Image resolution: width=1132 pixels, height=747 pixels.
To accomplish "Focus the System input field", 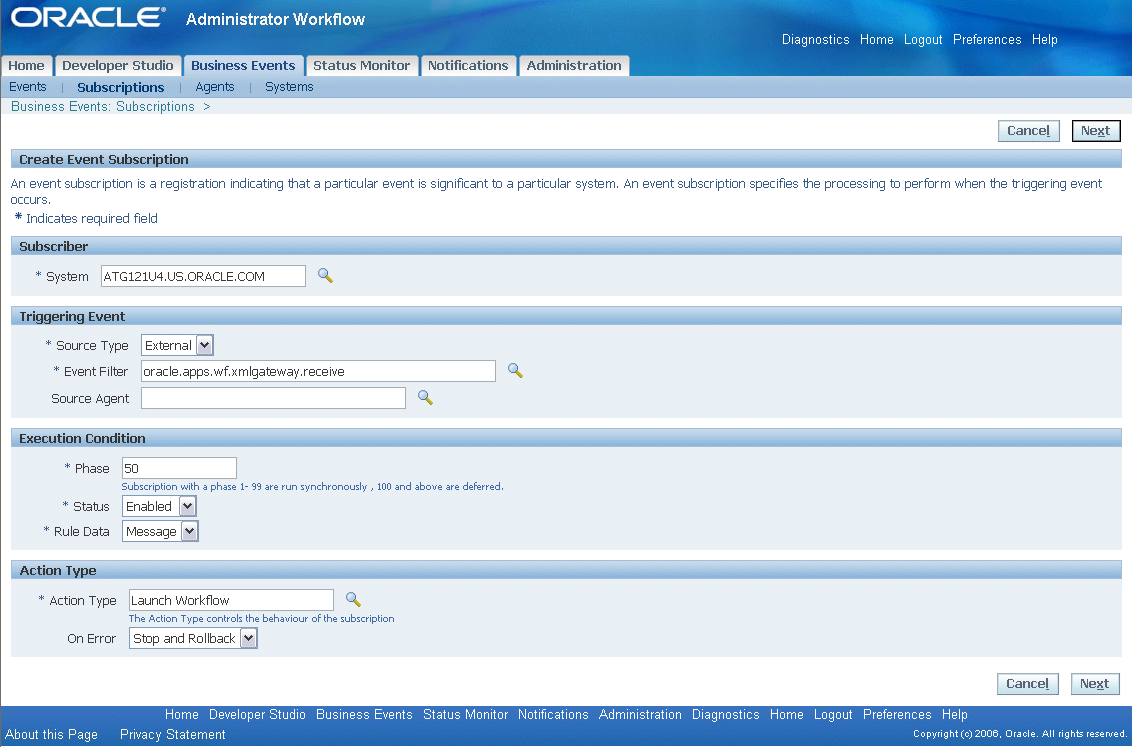I will coord(203,276).
